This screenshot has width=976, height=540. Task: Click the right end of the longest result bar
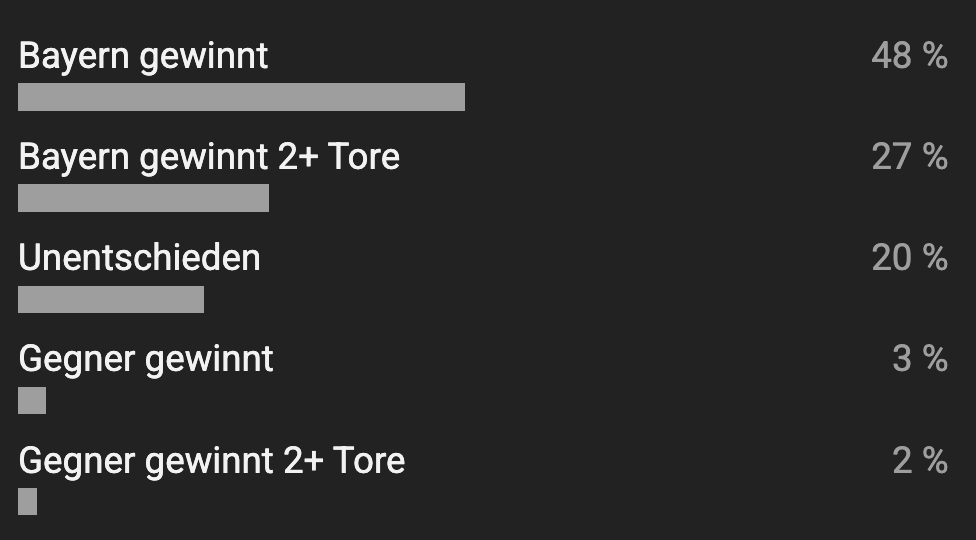[458, 97]
